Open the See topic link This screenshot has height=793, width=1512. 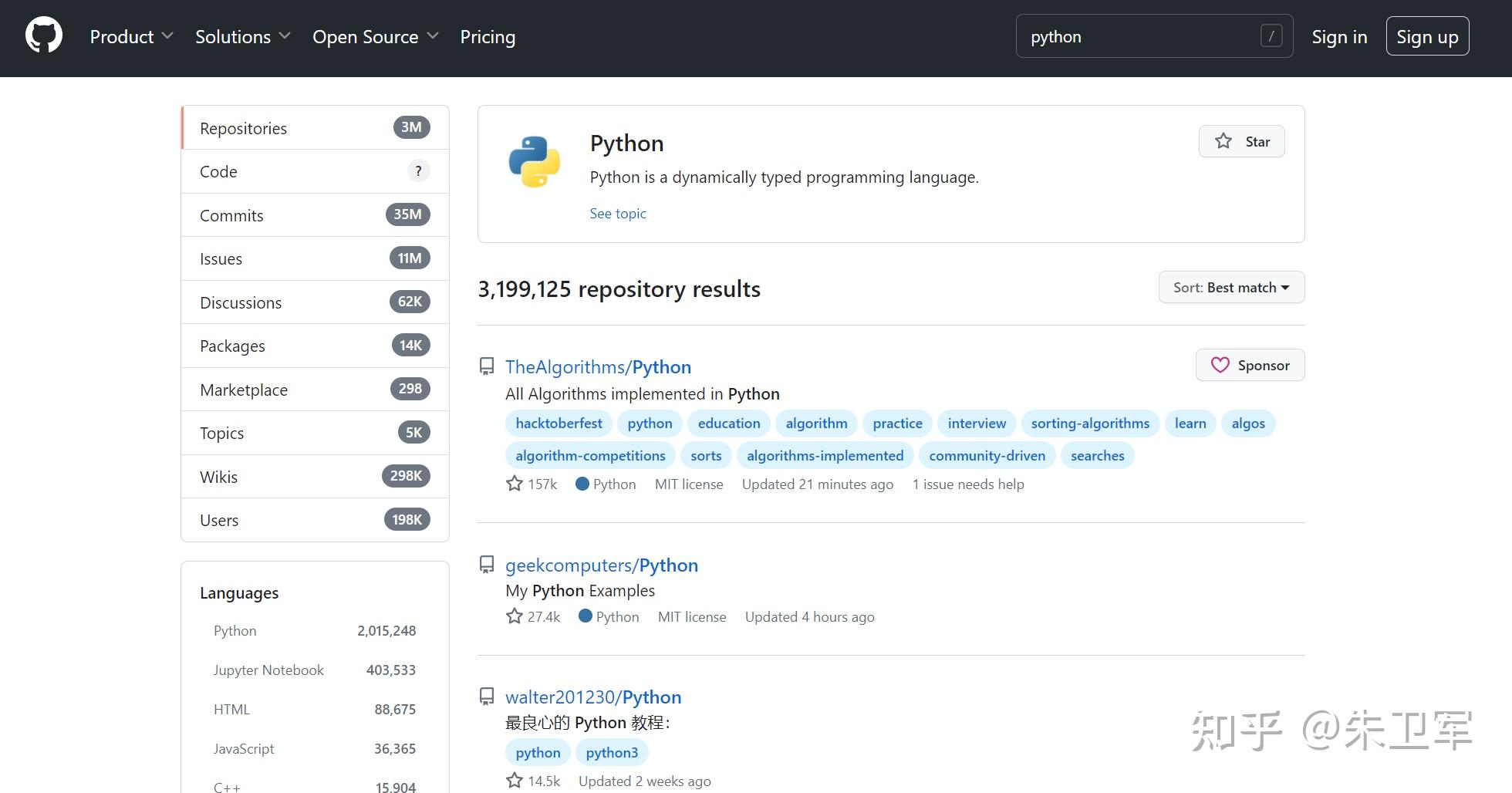(618, 213)
